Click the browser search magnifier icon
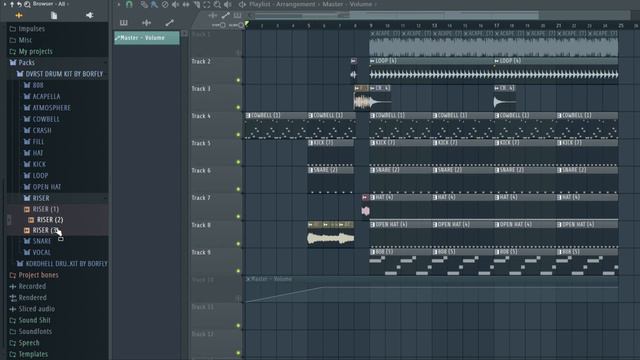Viewport: 640px width, 360px height. click(x=27, y=4)
